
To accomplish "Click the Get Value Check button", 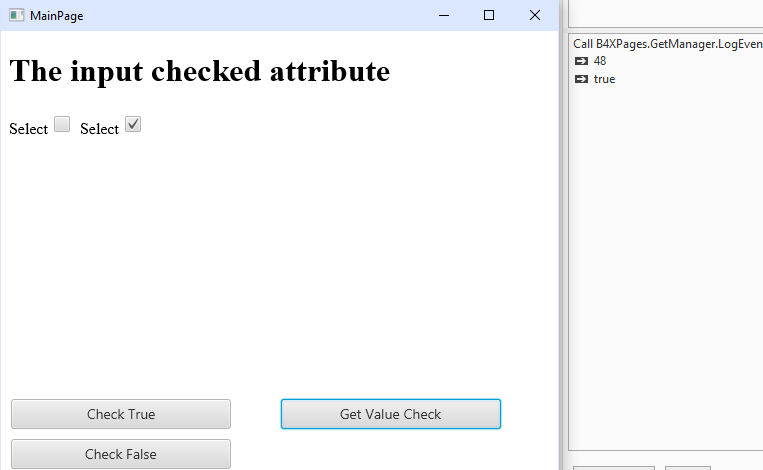I will pos(391,414).
